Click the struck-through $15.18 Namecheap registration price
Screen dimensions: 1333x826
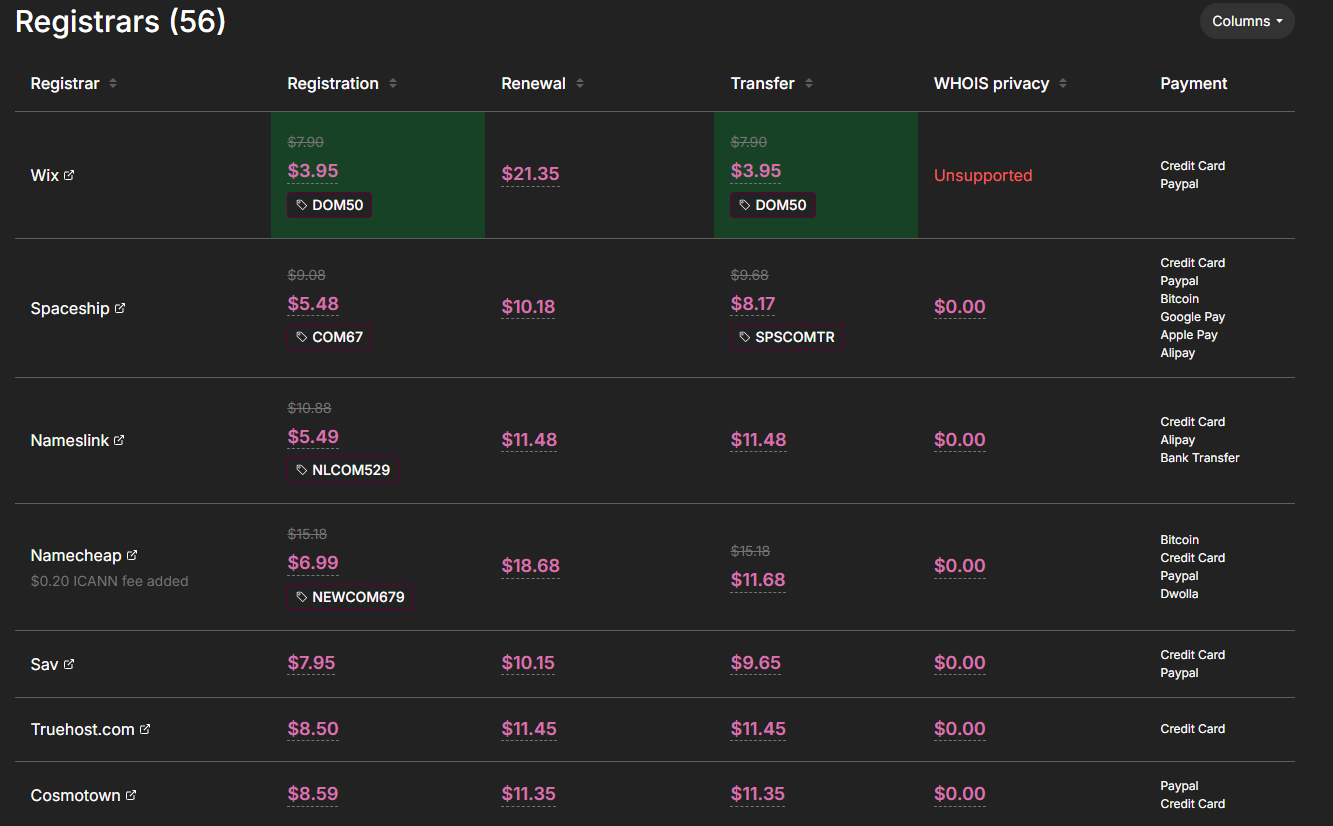tap(307, 534)
